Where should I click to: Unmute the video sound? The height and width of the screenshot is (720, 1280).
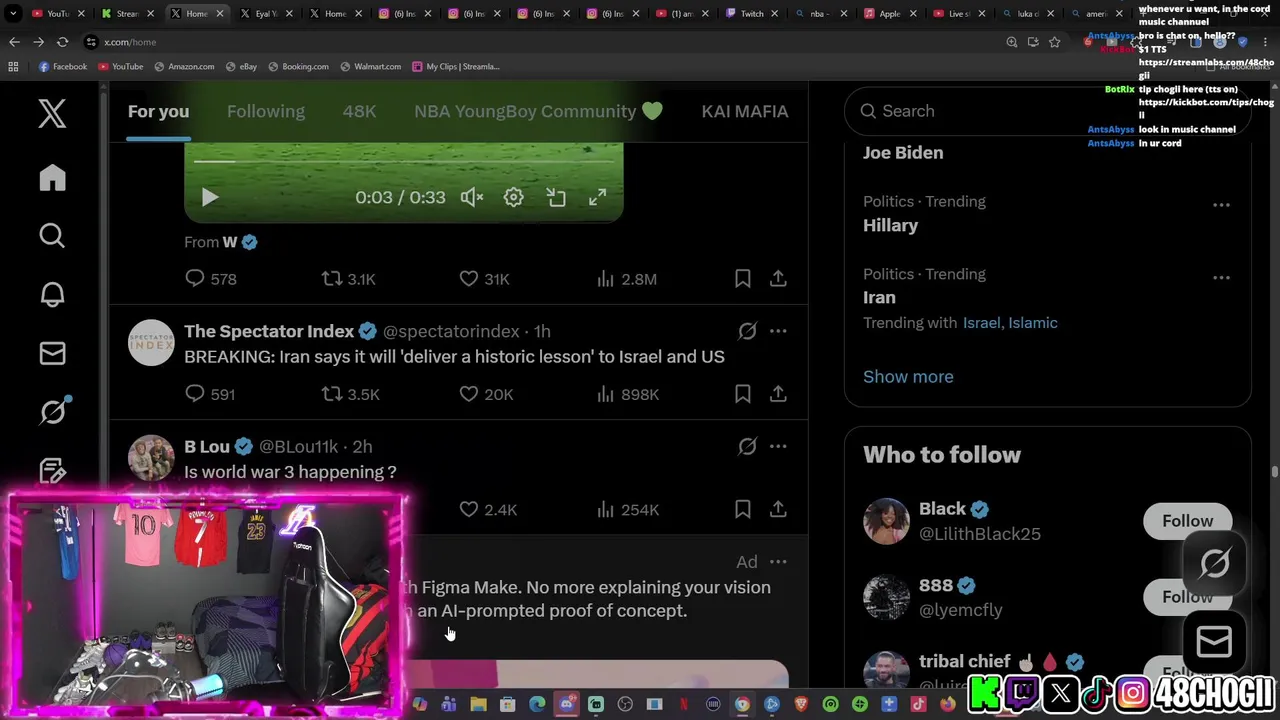click(x=471, y=197)
